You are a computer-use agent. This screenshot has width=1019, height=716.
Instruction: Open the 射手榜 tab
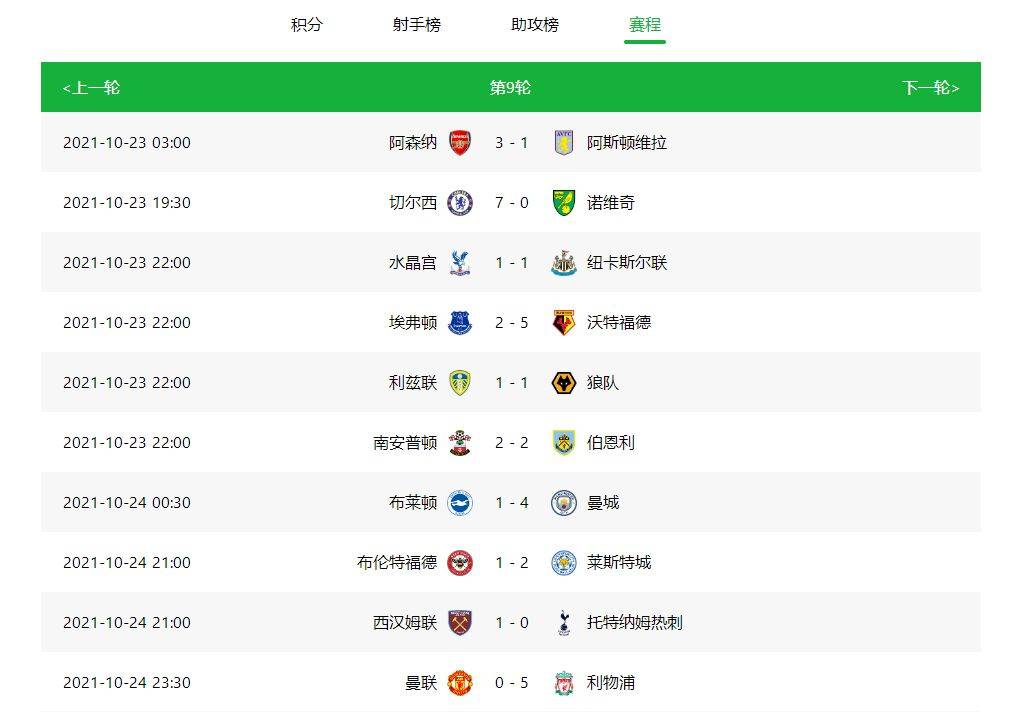coord(417,25)
